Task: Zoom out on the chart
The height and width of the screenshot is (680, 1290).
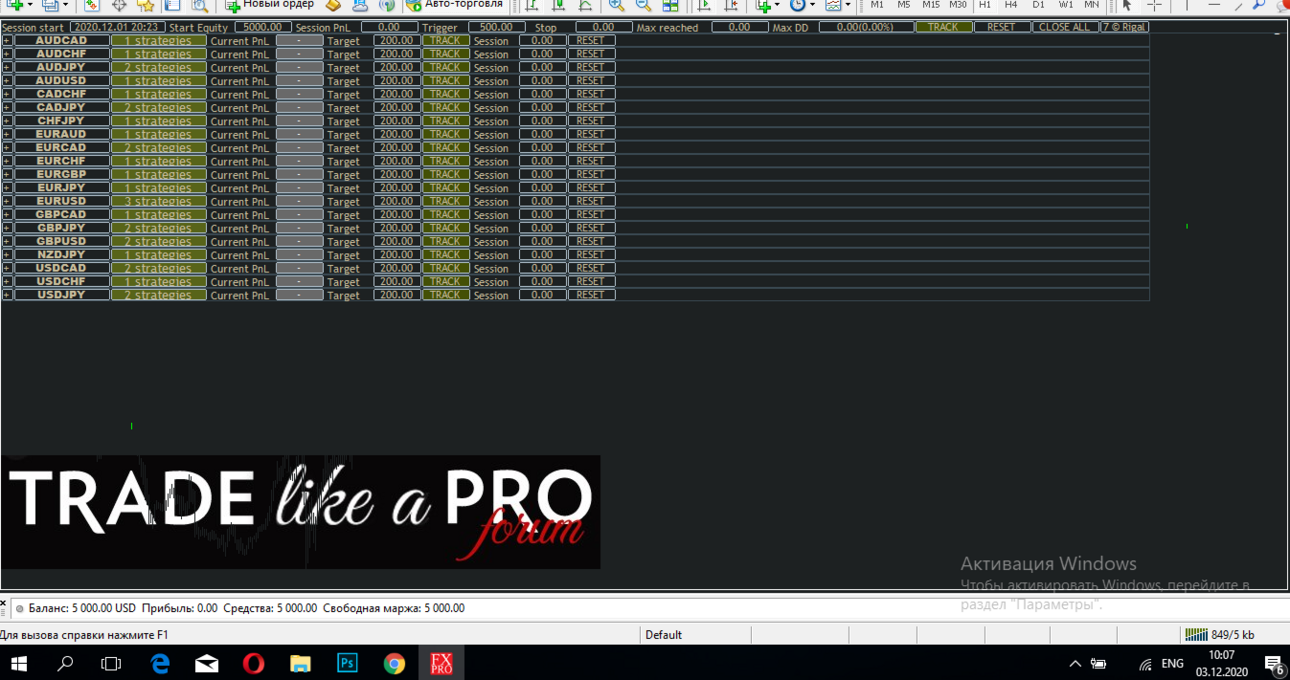Action: pos(644,5)
